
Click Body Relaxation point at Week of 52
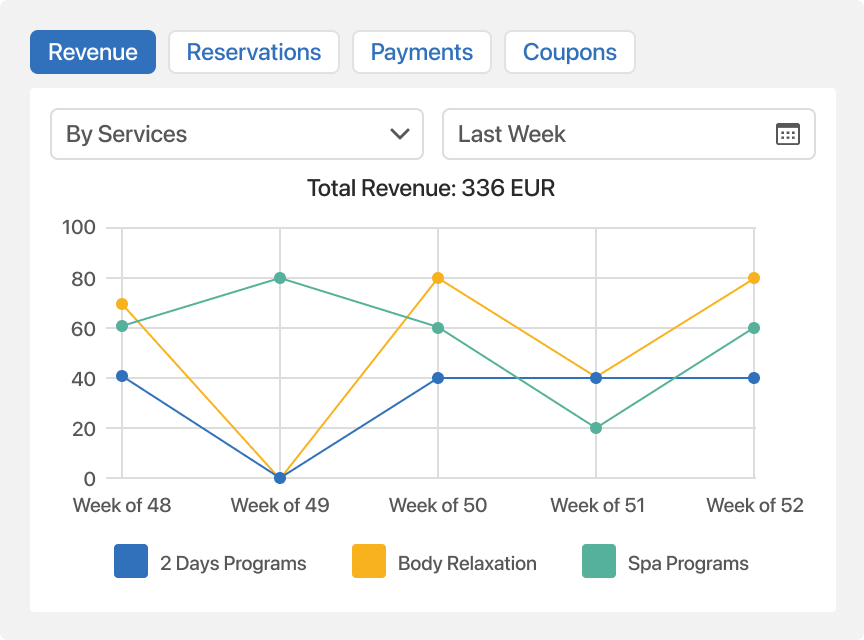(754, 278)
